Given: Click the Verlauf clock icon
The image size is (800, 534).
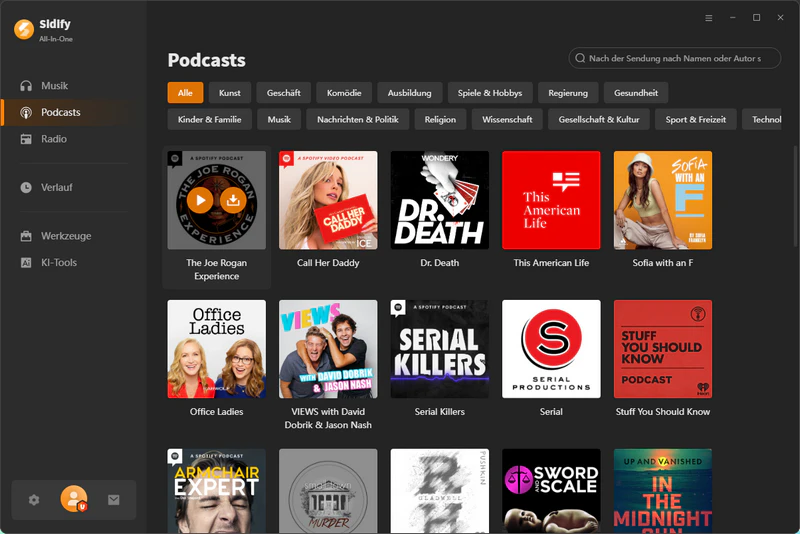Looking at the screenshot, I should [x=26, y=187].
